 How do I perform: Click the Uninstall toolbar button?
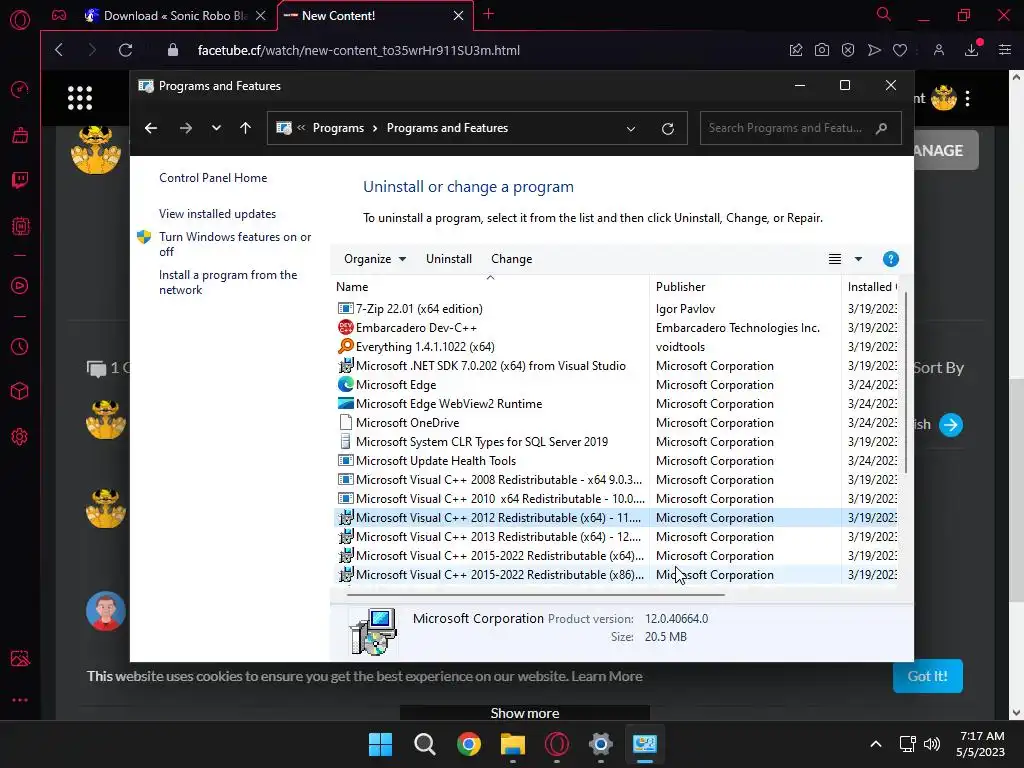click(x=449, y=259)
